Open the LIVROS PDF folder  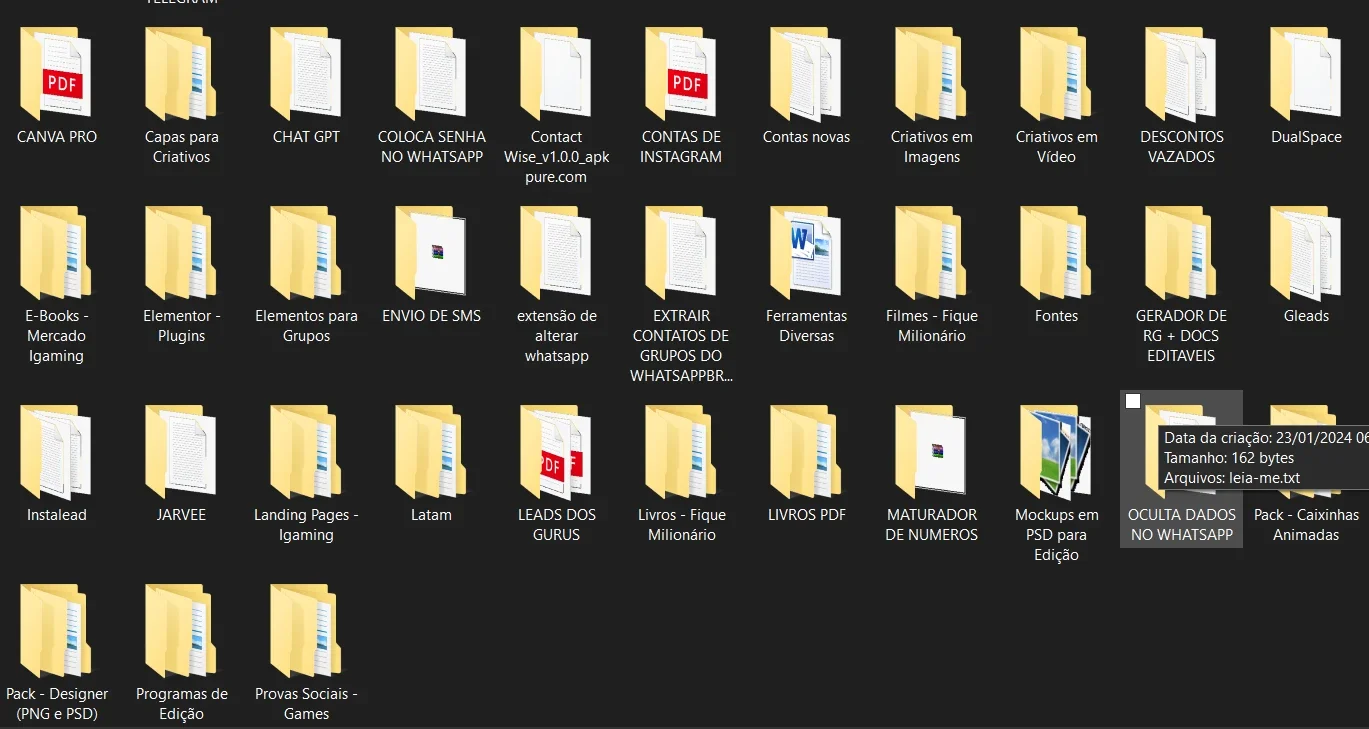click(x=806, y=451)
